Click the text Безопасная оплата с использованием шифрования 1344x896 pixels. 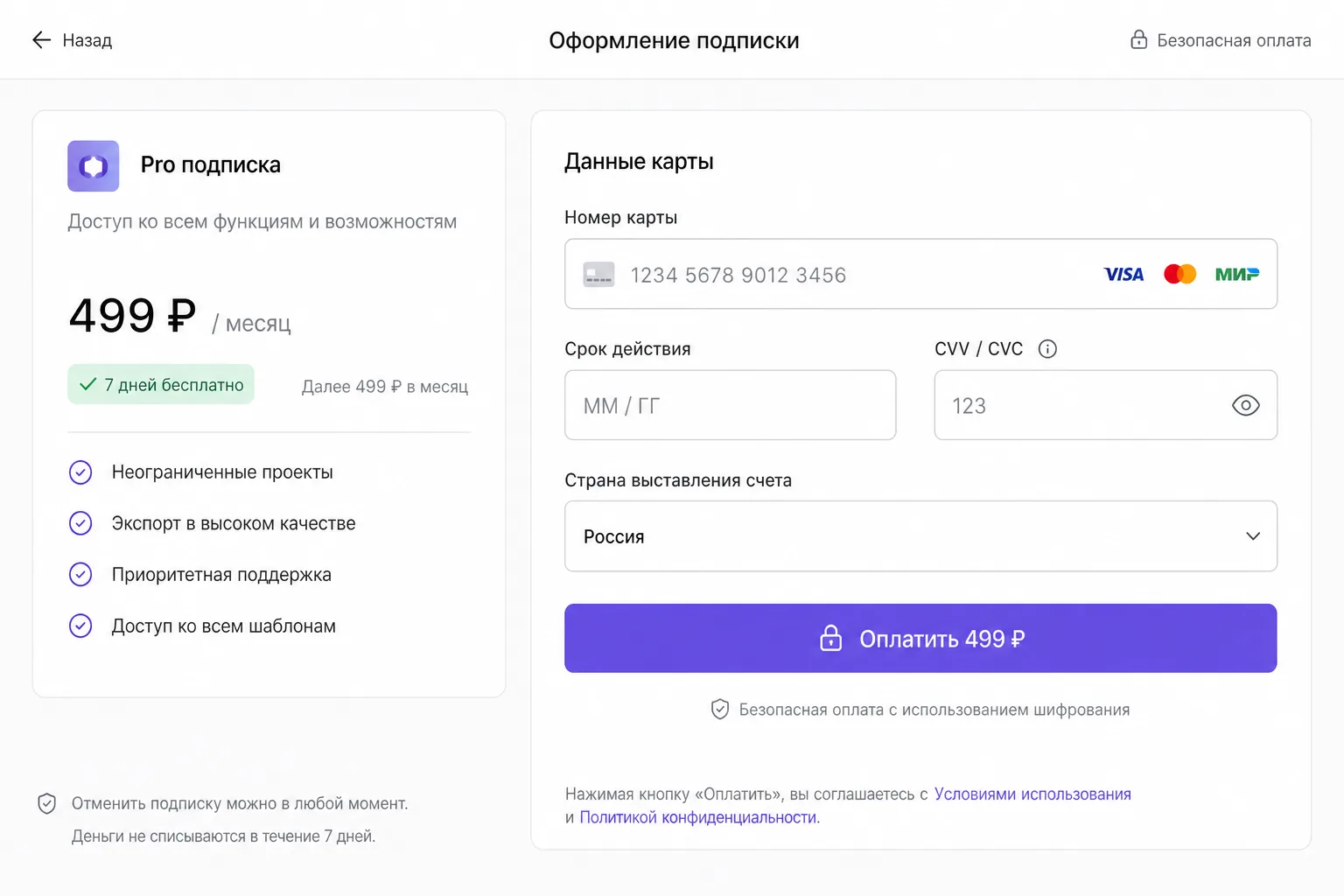click(934, 710)
